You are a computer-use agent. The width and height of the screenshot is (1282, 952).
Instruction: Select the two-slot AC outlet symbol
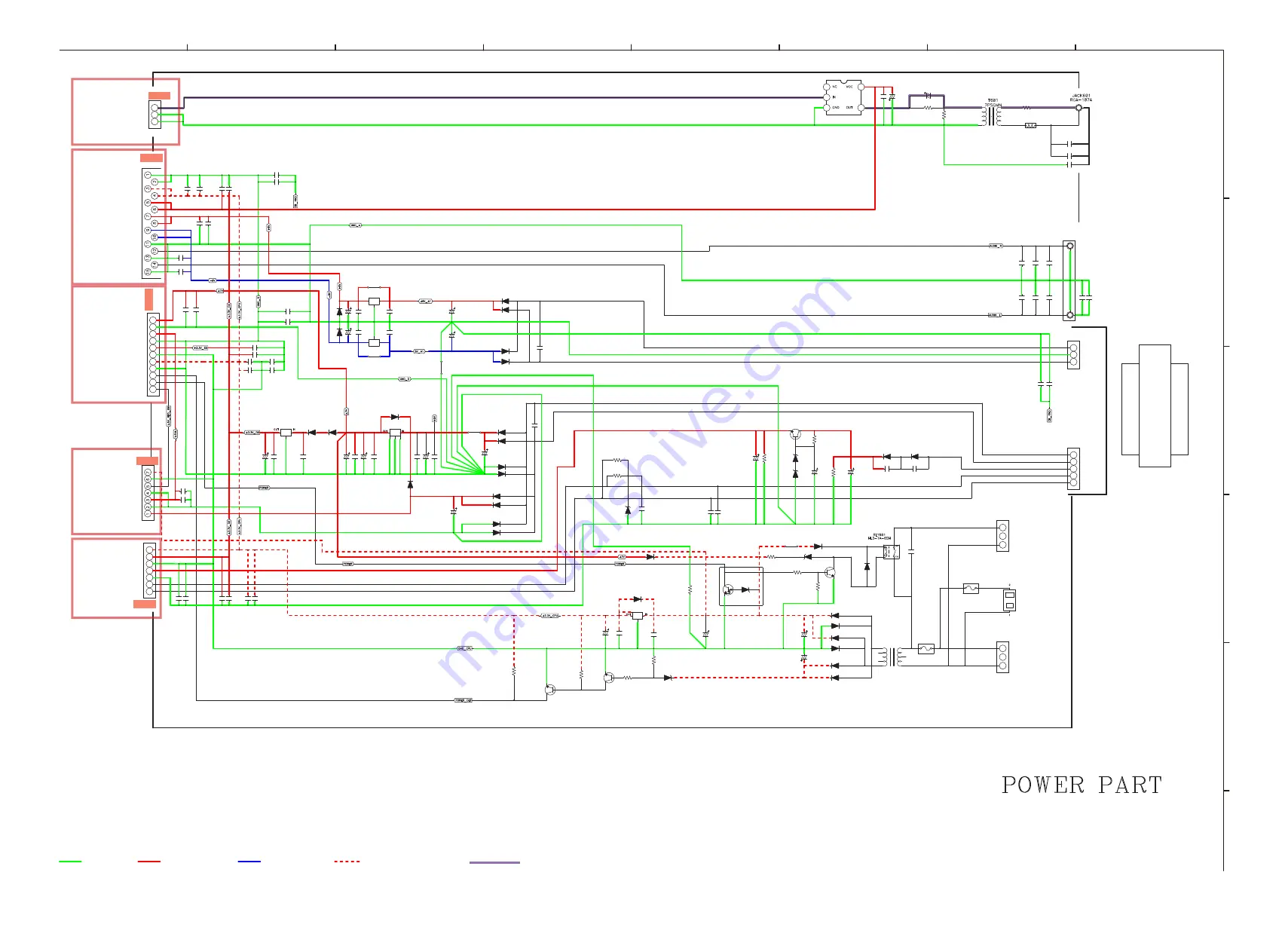1010,600
